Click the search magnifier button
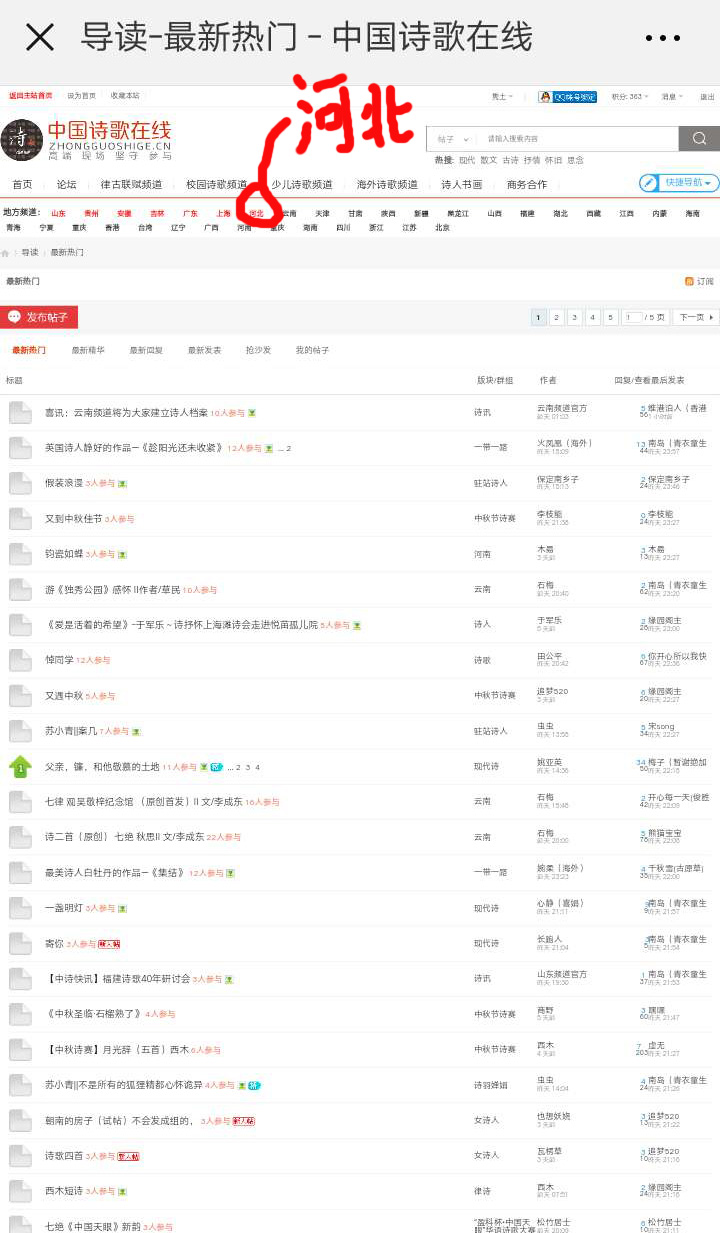720x1233 pixels. coord(699,138)
